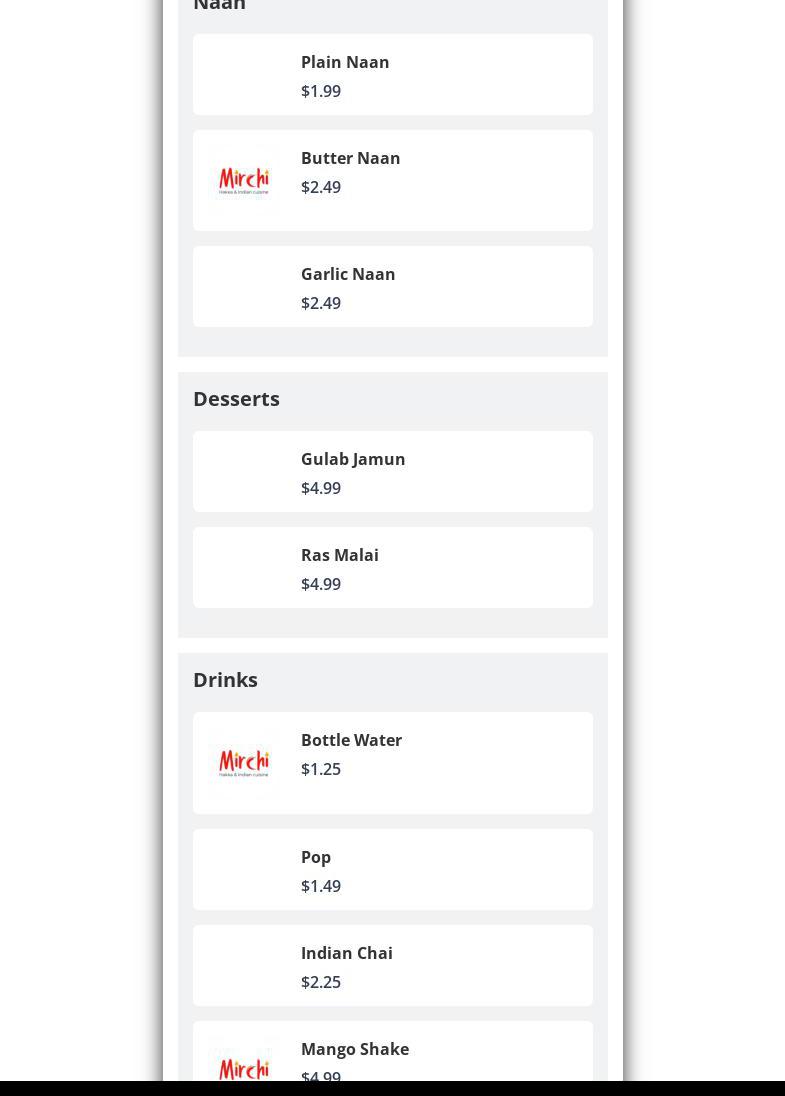Click the Garlic Naan $2.49 price
The width and height of the screenshot is (785, 1096).
tap(320, 303)
